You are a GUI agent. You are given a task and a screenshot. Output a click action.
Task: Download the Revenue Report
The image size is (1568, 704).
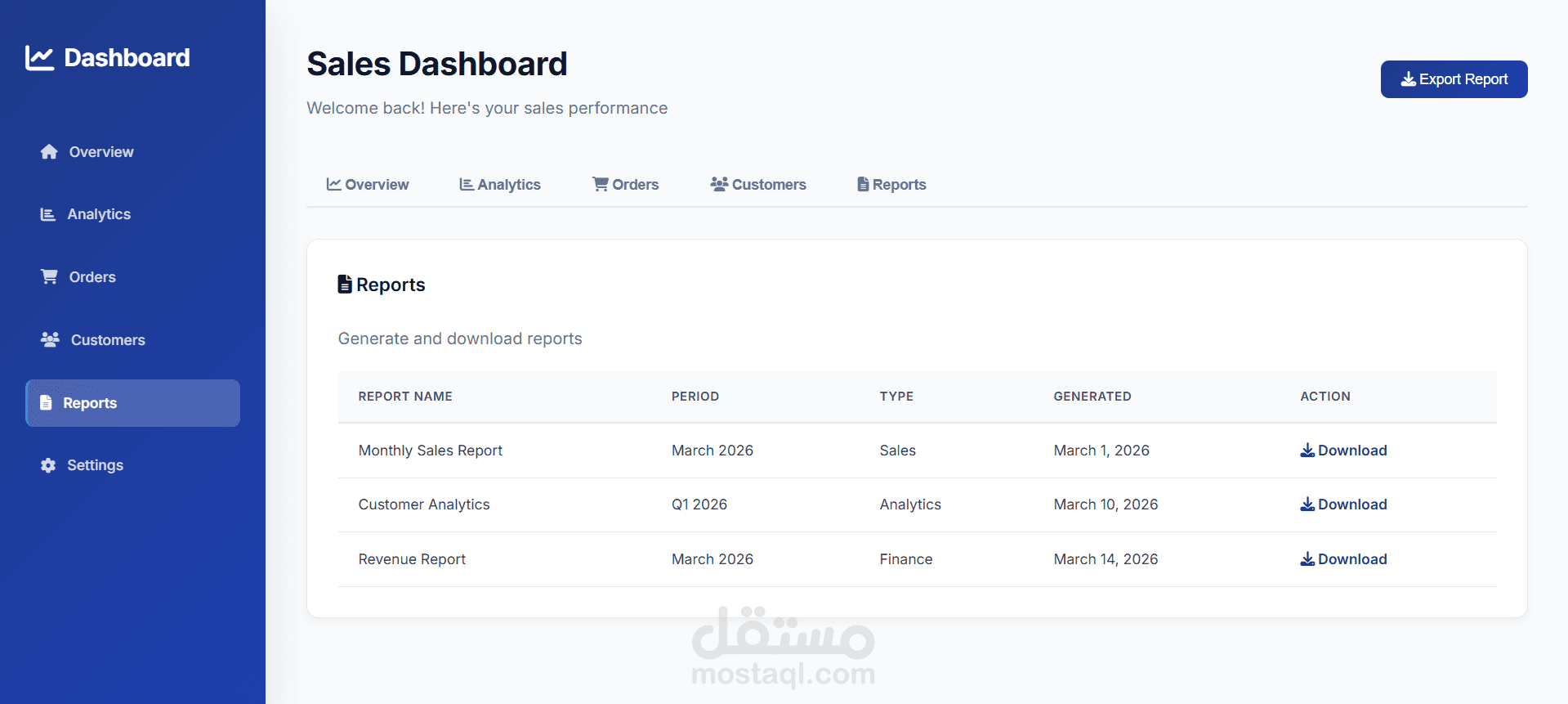click(x=1343, y=559)
